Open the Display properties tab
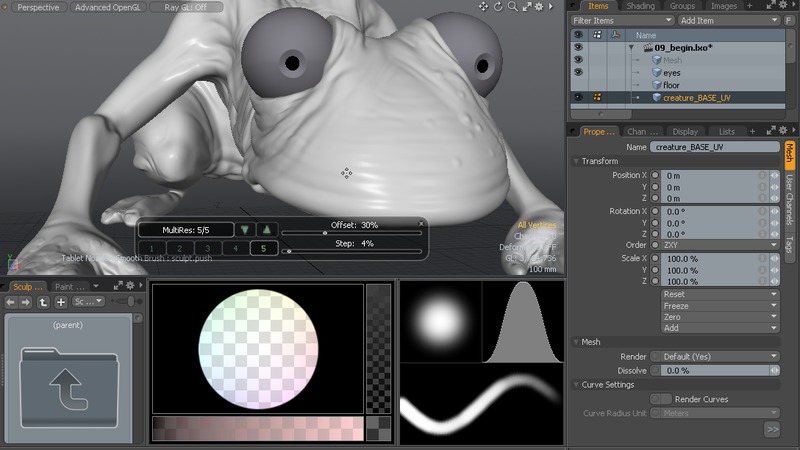This screenshot has width=800, height=450. (685, 131)
